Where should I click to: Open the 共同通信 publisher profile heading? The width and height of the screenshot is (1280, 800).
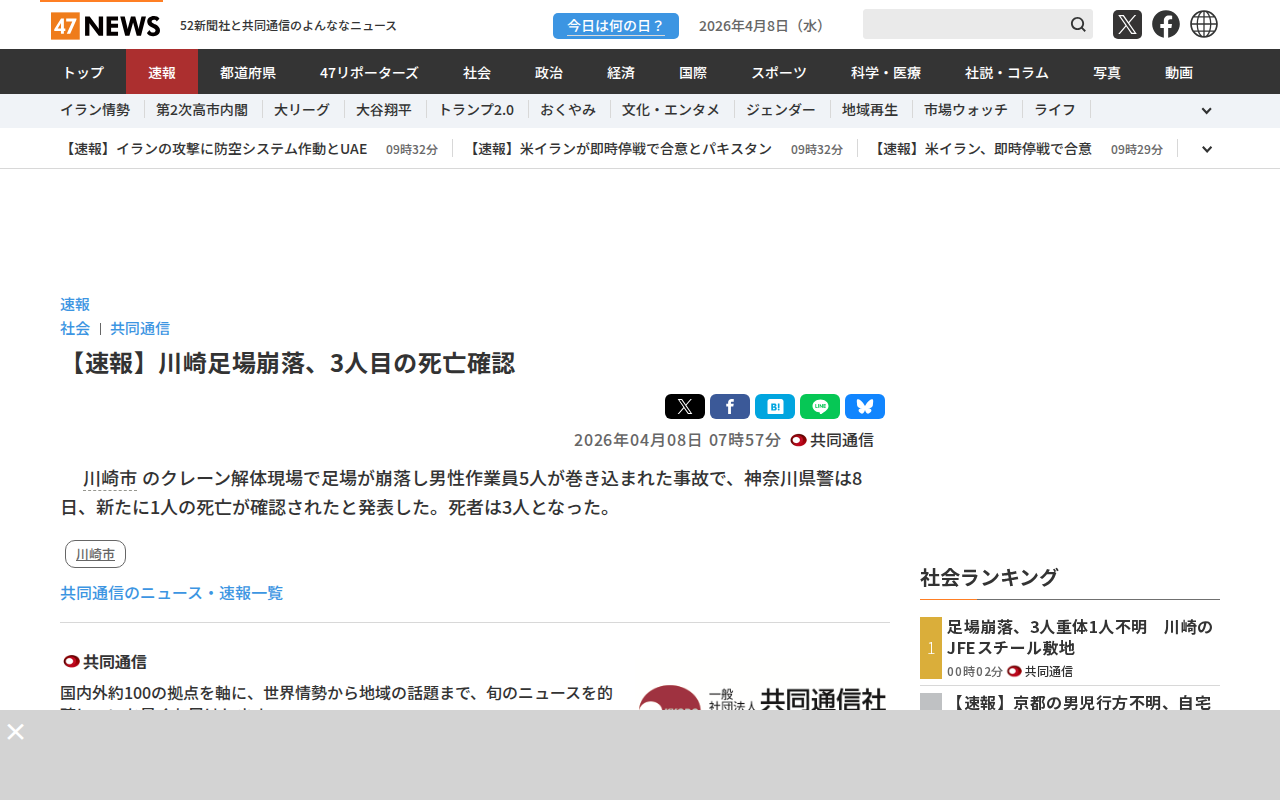[115, 662]
